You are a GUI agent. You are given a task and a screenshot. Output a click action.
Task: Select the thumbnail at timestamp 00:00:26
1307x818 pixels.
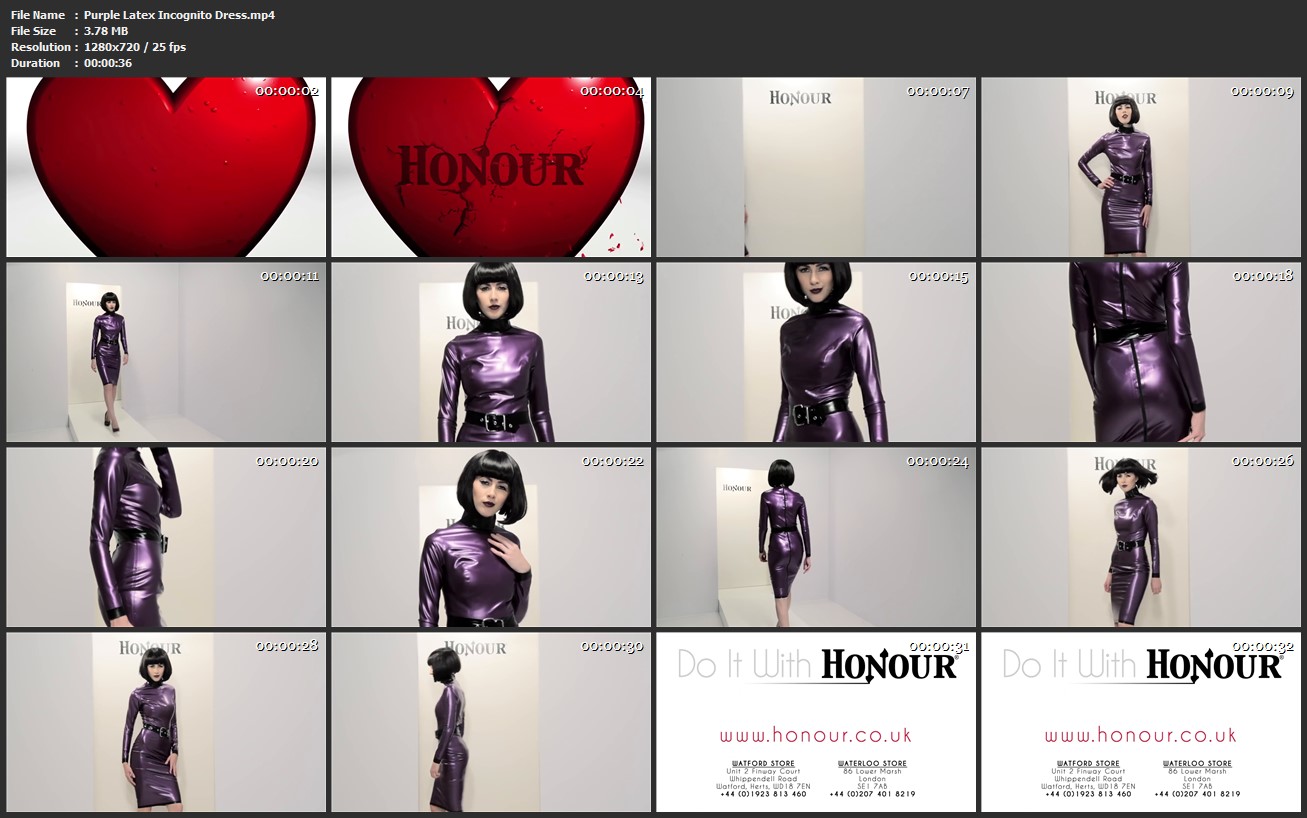coord(1141,537)
